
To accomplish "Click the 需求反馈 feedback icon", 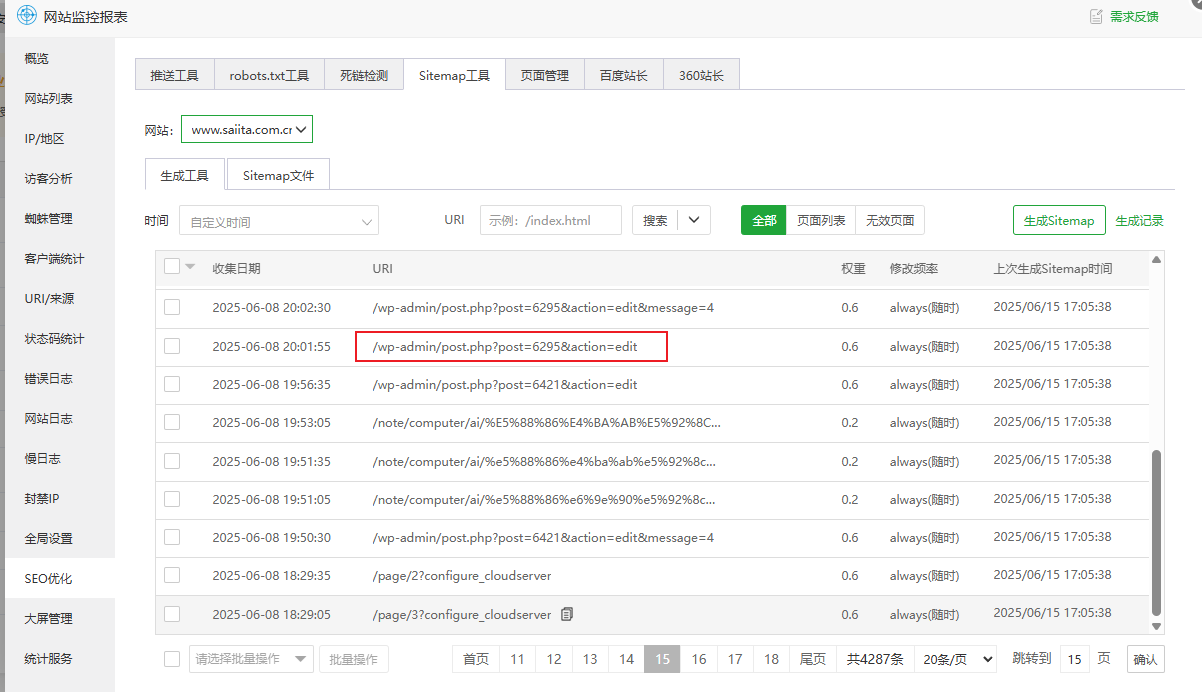I will [x=1096, y=16].
